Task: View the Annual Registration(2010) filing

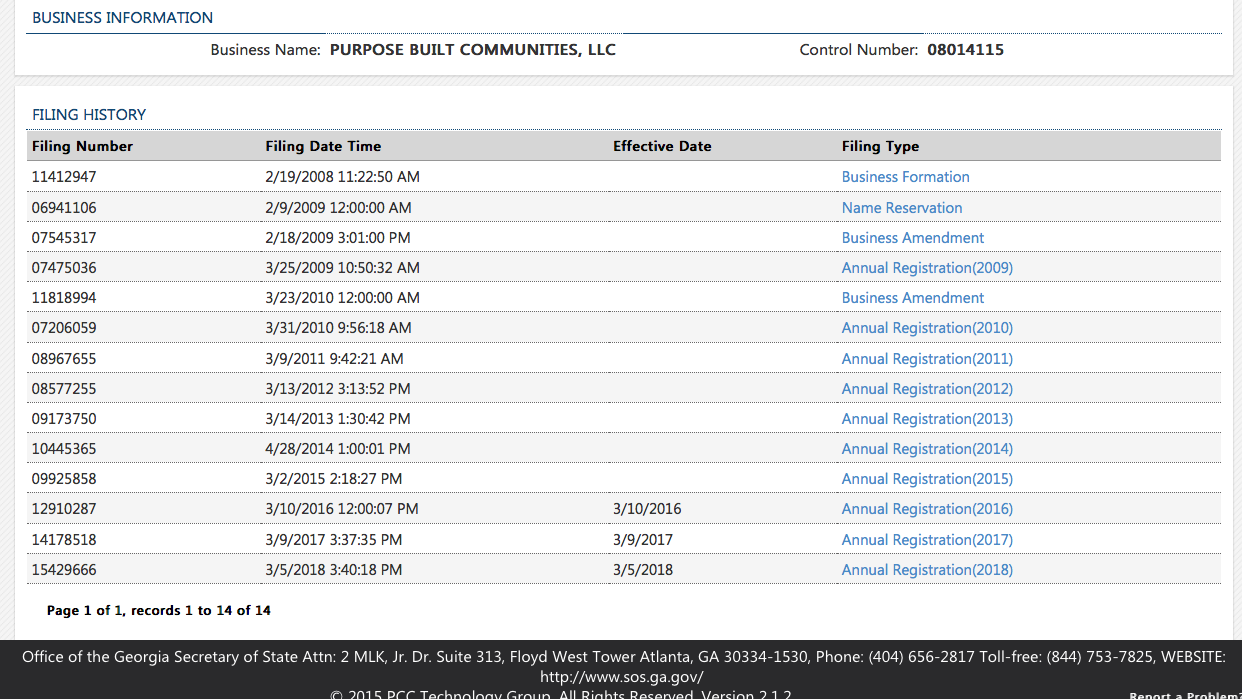Action: (x=926, y=328)
